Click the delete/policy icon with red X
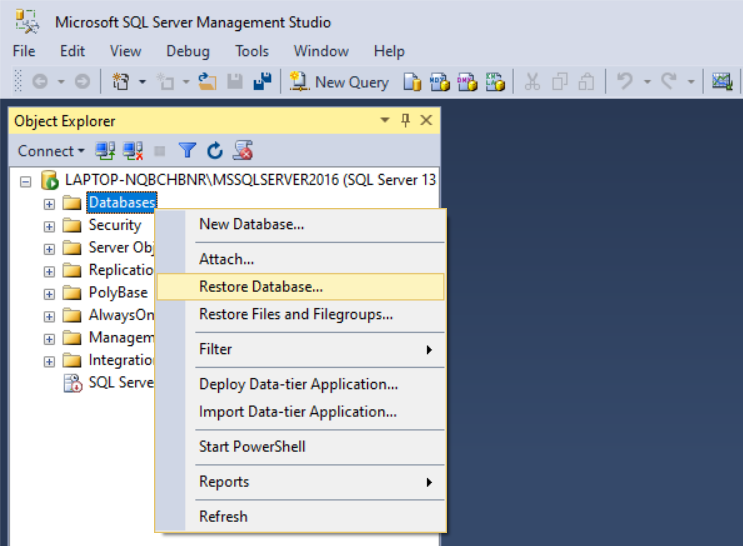Screen dimensions: 743x546 [x=243, y=151]
